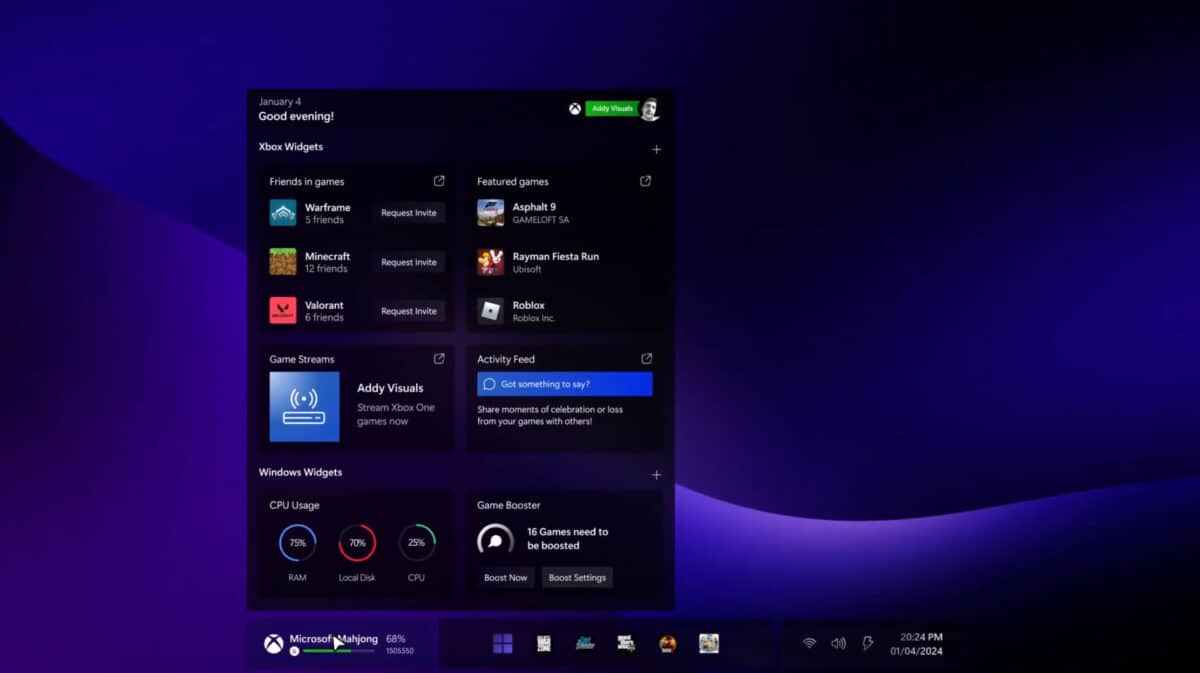Open Activity Feed in new window icon

[646, 357]
